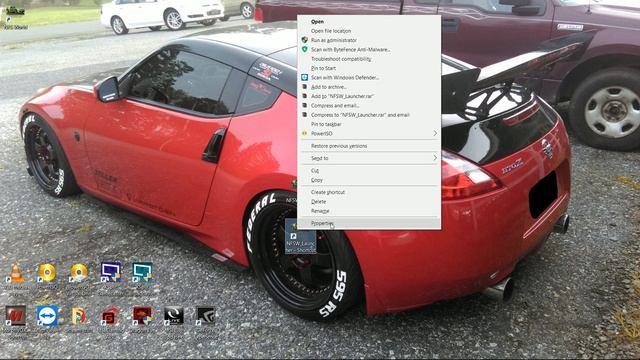640x360 pixels.
Task: Open the purple monitor shortcut icon
Action: (x=111, y=272)
